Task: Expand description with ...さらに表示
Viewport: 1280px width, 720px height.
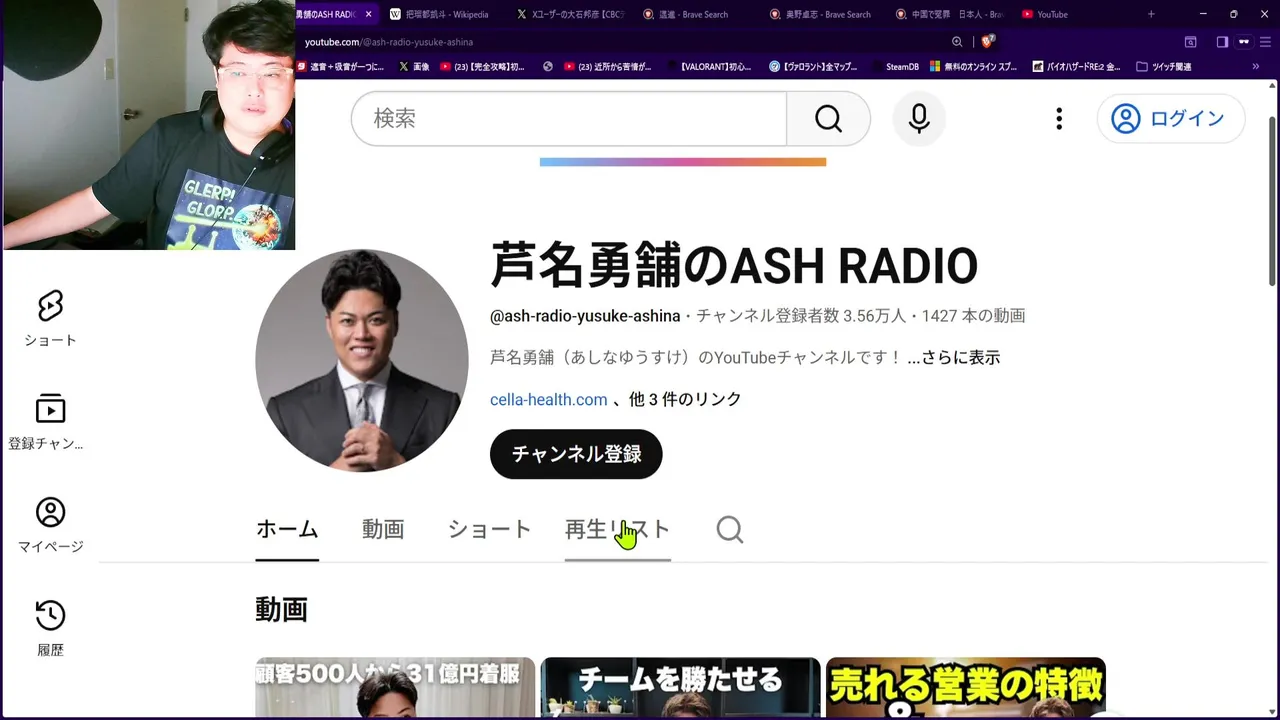Action: pyautogui.click(x=953, y=357)
